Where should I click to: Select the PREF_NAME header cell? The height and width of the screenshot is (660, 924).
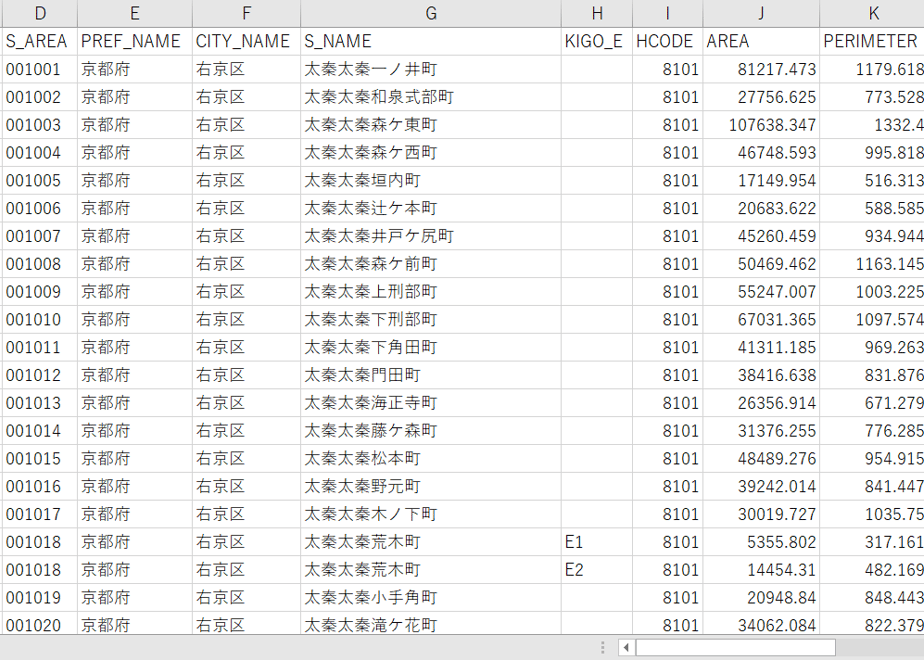134,41
